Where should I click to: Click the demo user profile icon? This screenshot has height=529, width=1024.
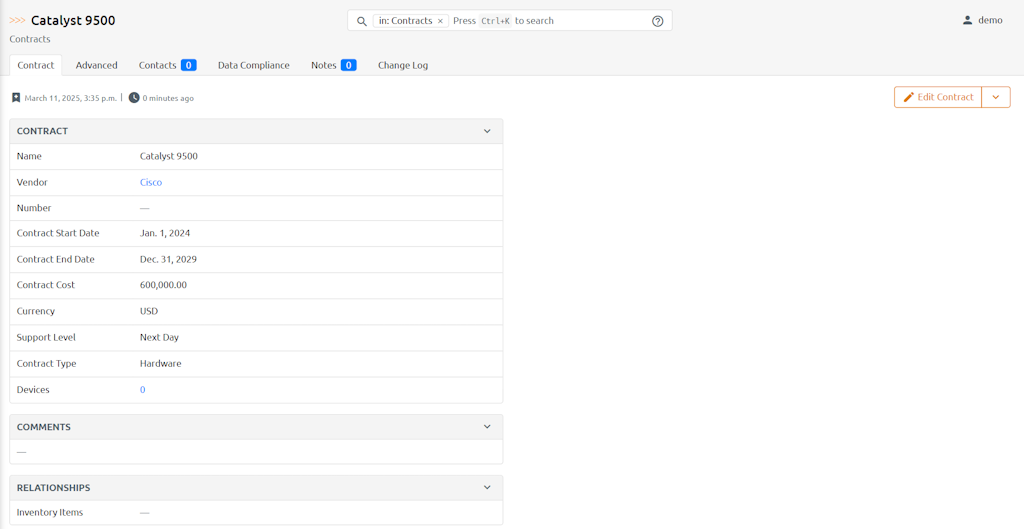coord(967,20)
